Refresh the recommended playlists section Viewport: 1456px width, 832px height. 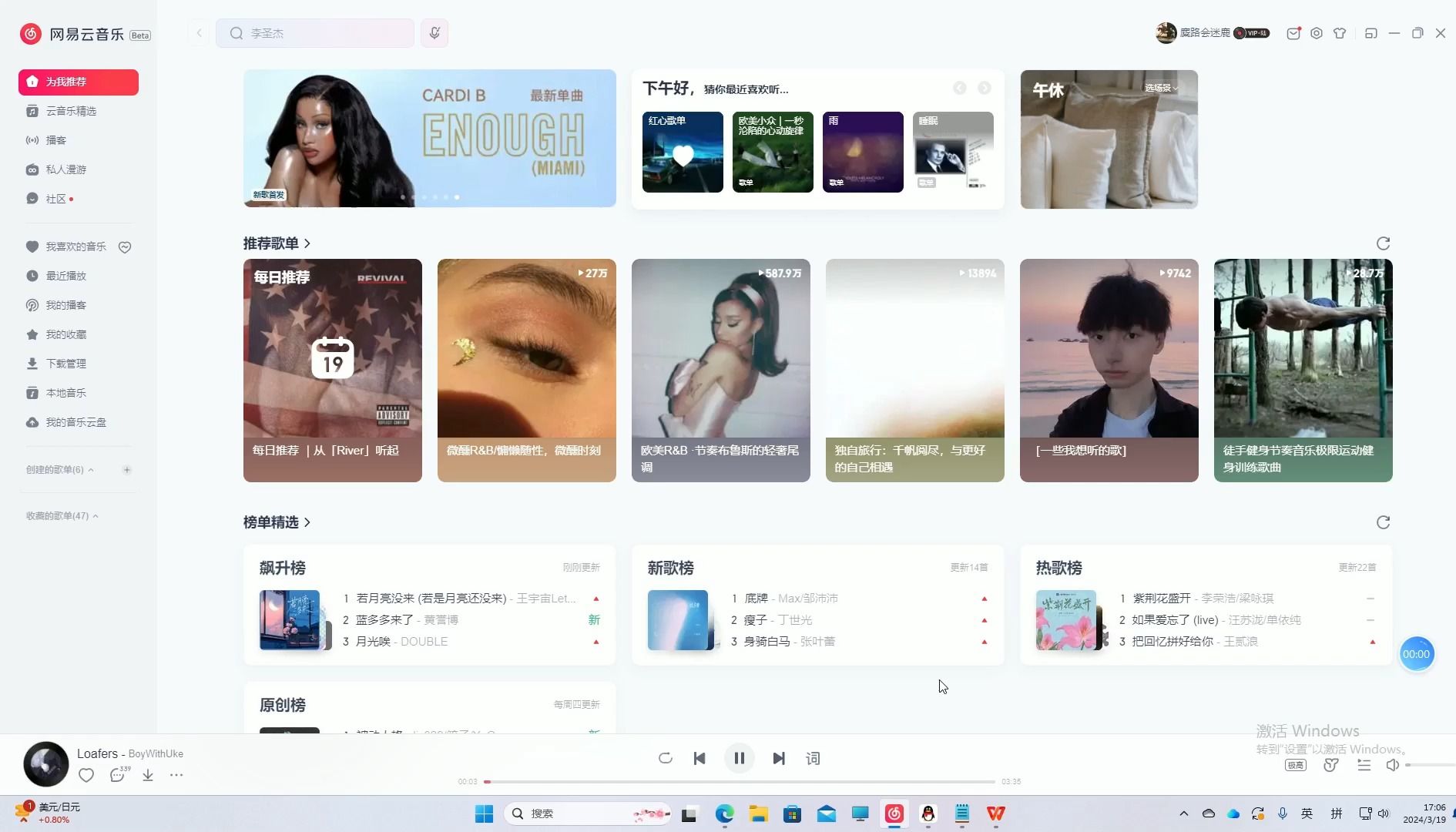click(x=1383, y=243)
